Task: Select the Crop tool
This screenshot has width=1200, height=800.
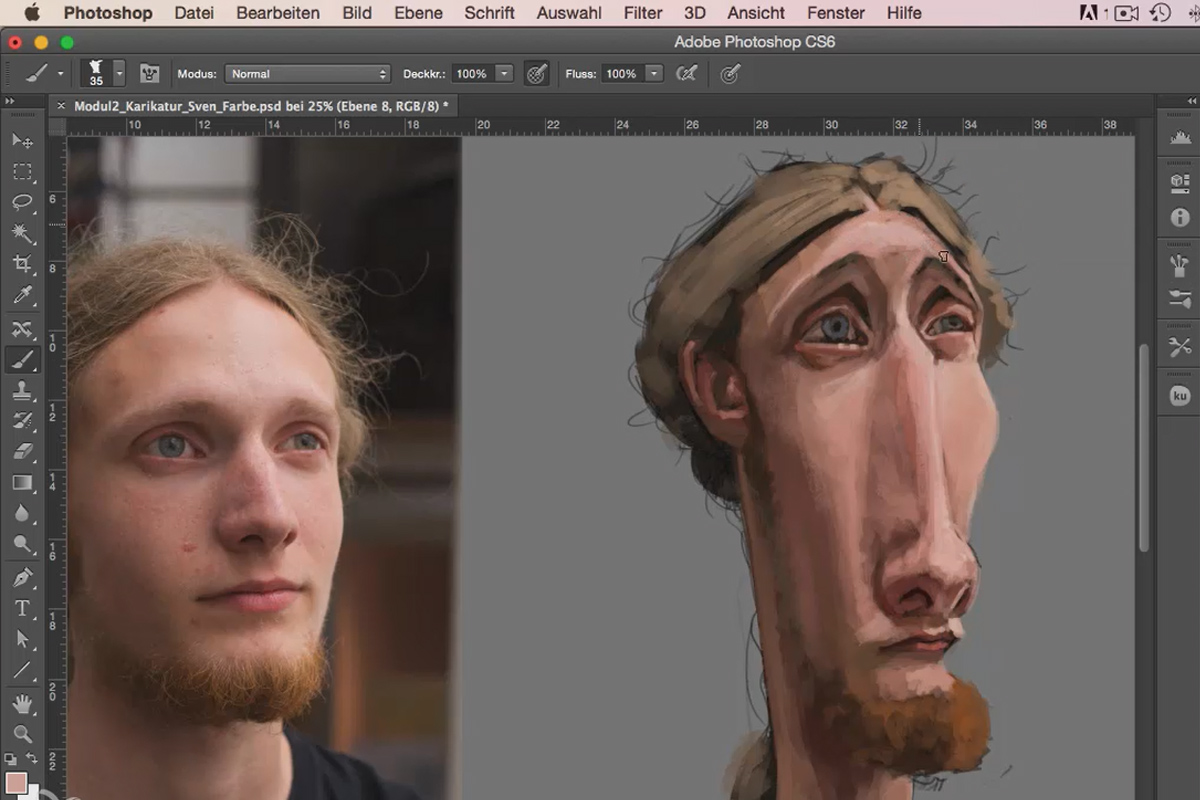Action: pyautogui.click(x=22, y=264)
